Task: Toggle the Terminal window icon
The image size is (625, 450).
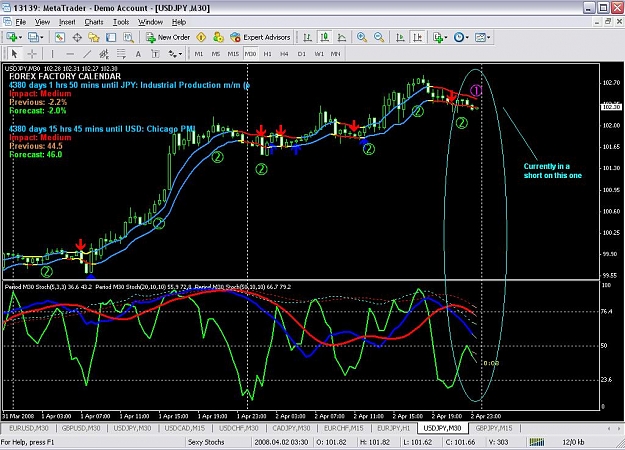Action: pos(111,37)
